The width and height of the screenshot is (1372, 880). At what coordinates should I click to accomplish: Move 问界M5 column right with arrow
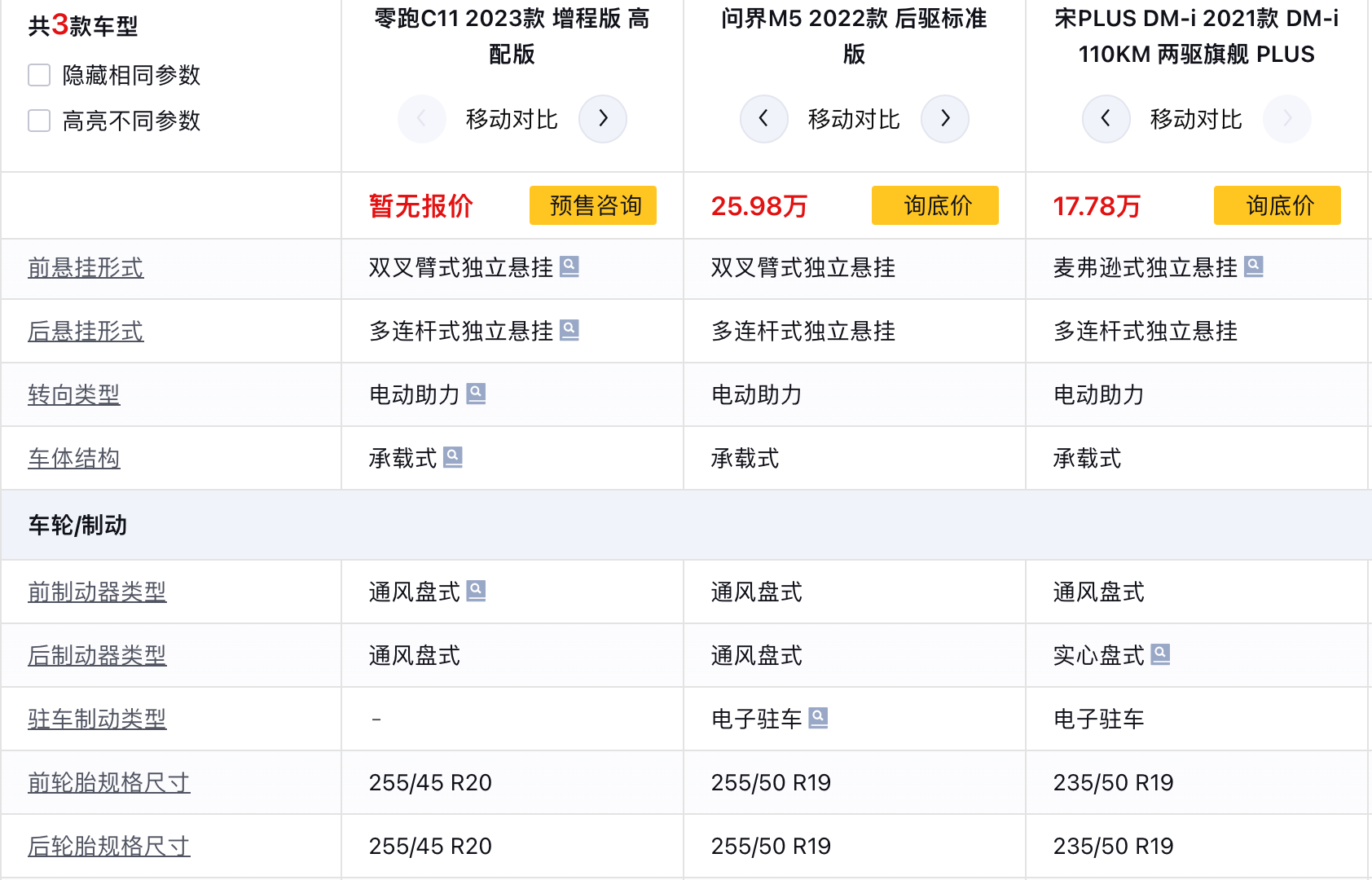[x=945, y=119]
